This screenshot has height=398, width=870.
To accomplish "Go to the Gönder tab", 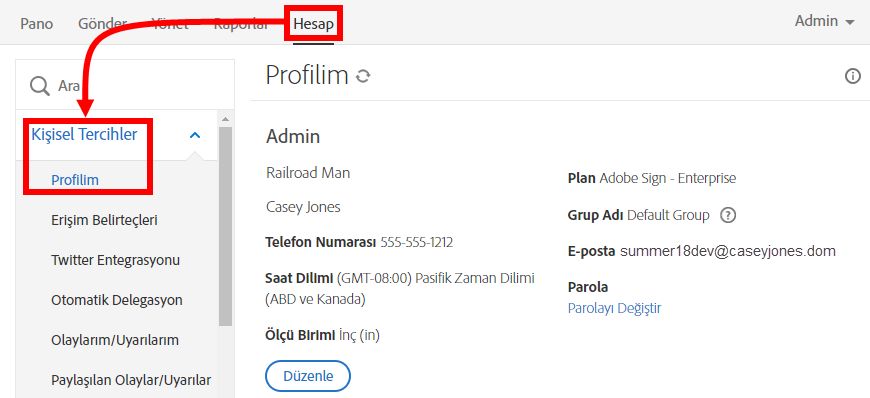I will tap(103, 24).
